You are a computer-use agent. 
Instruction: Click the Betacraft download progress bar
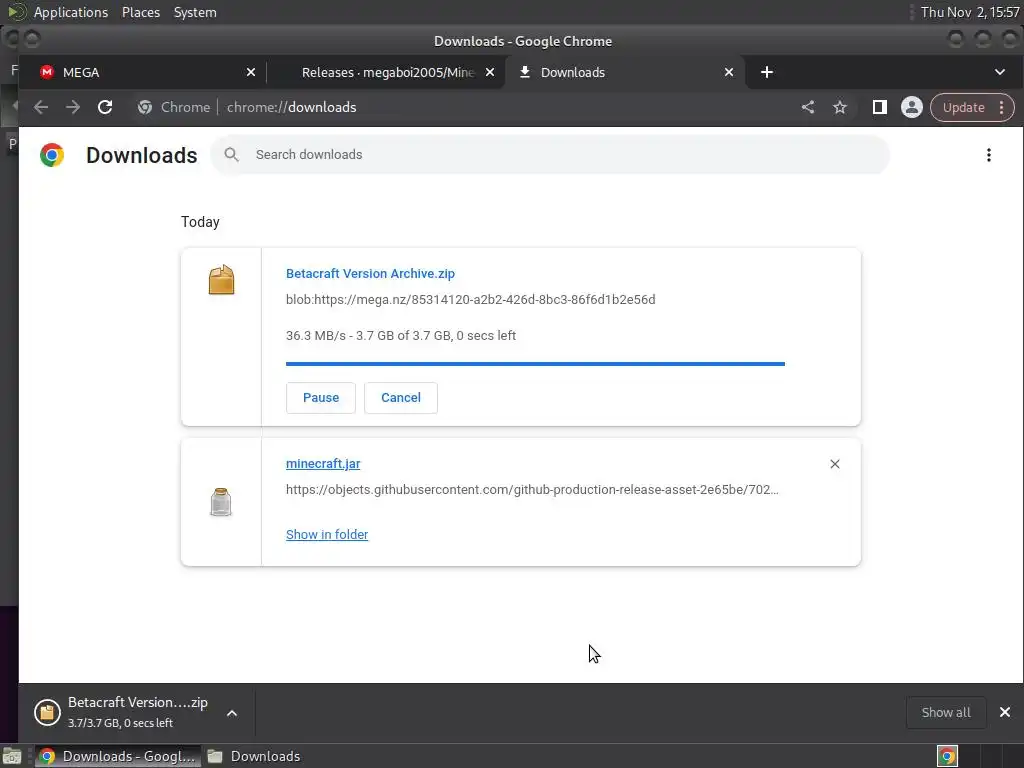point(536,364)
